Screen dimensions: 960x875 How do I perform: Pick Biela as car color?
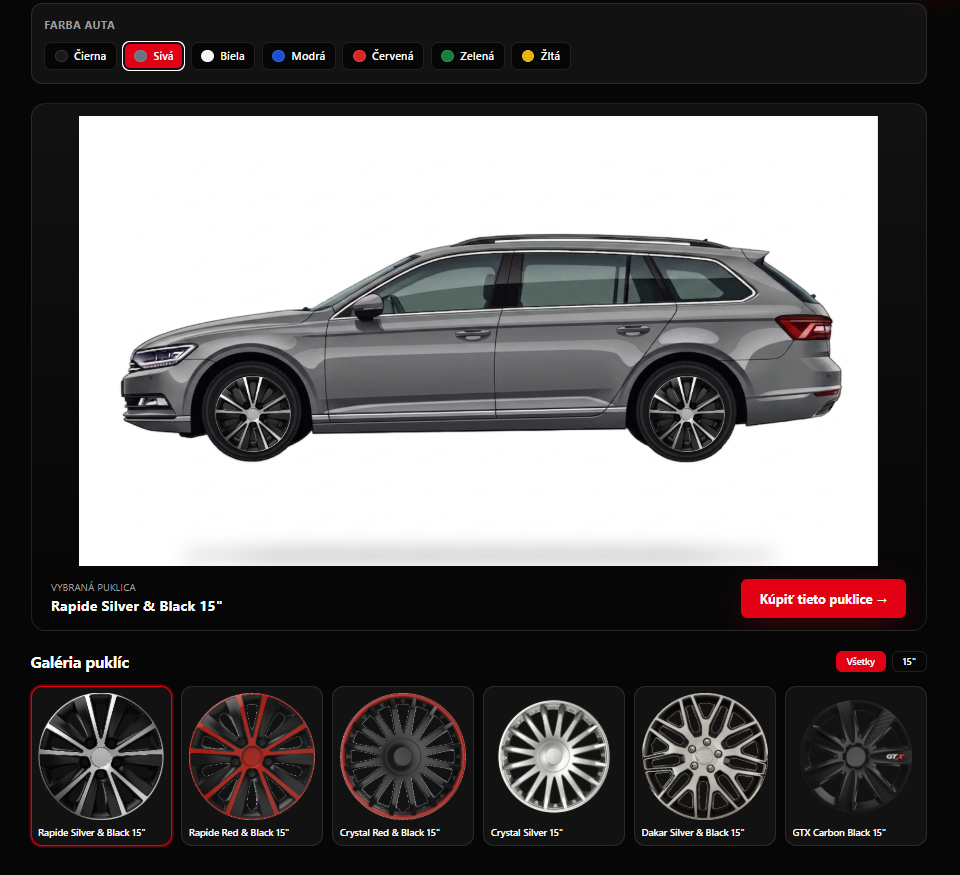pos(223,56)
